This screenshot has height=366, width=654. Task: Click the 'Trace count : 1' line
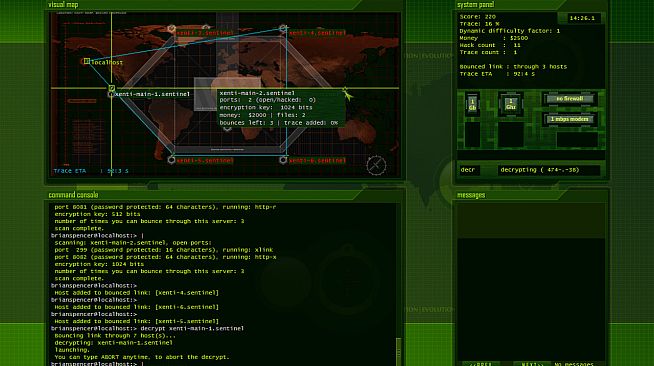[x=488, y=52]
